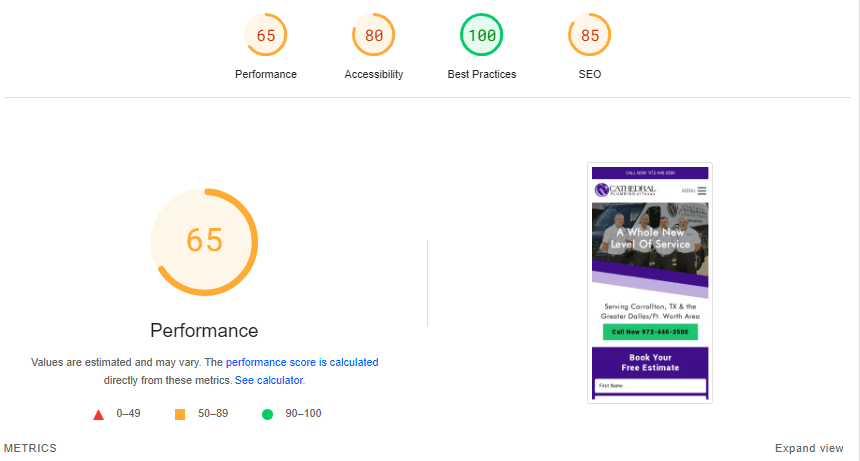The width and height of the screenshot is (860, 461).
Task: Click the Best Practices gauge showing 100
Action: click(482, 35)
